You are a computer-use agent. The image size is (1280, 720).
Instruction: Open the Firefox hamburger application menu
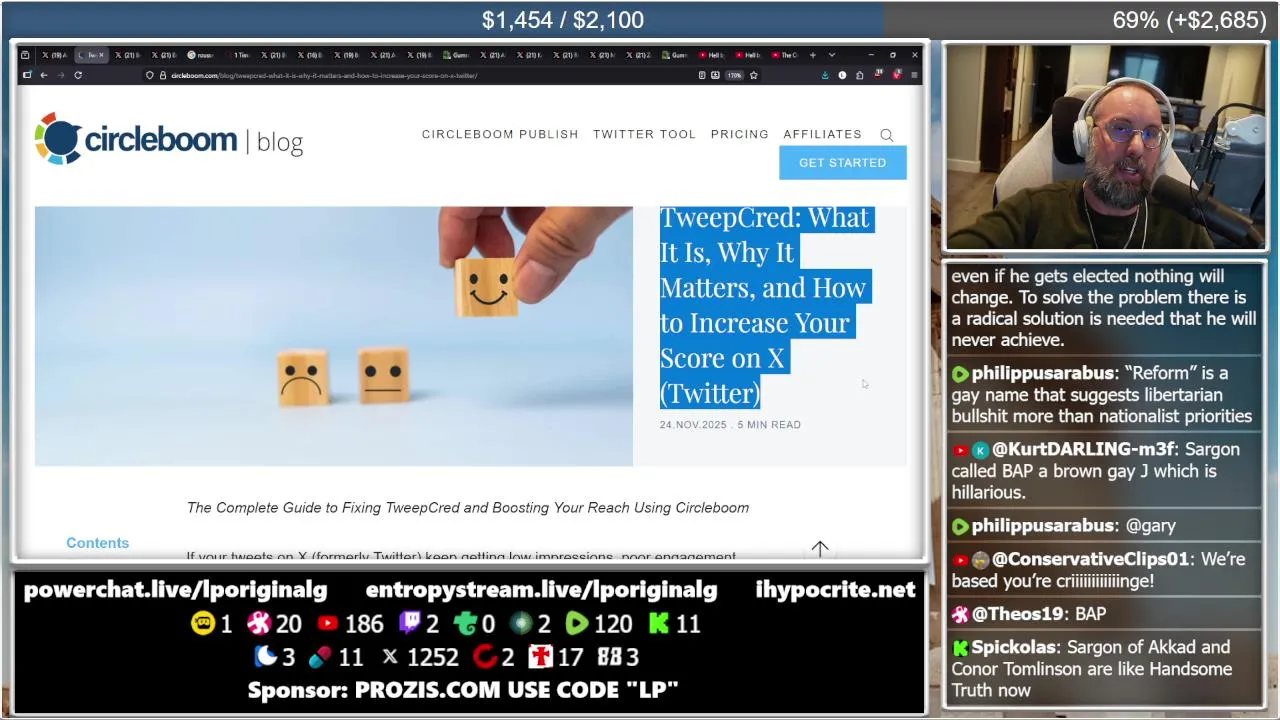914,75
